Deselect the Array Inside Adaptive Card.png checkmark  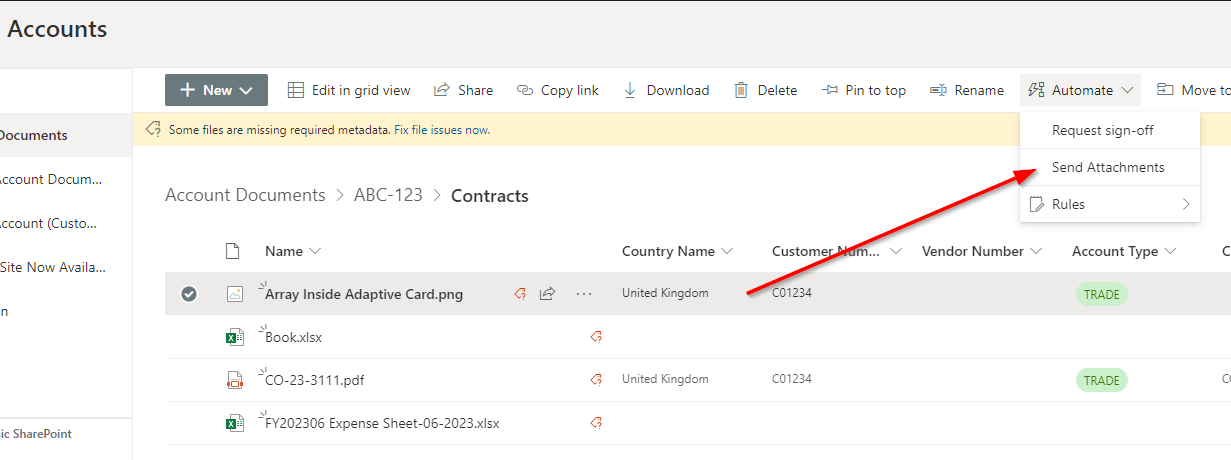point(189,294)
